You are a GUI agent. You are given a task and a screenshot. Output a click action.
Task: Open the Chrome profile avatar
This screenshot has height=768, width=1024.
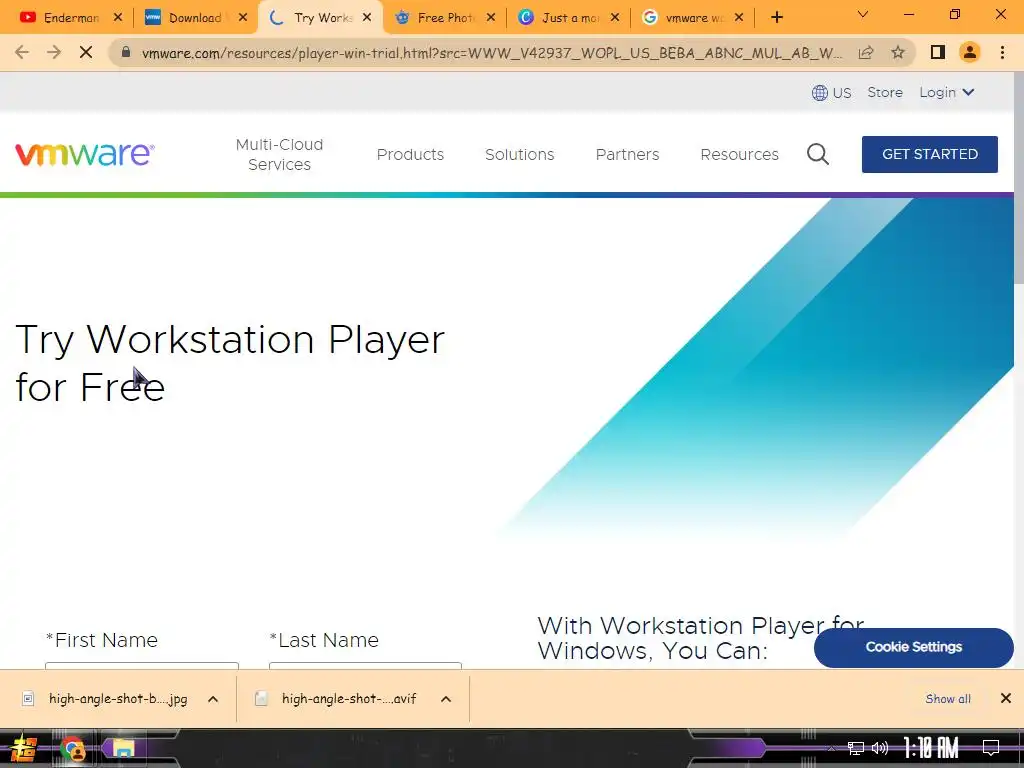970,52
